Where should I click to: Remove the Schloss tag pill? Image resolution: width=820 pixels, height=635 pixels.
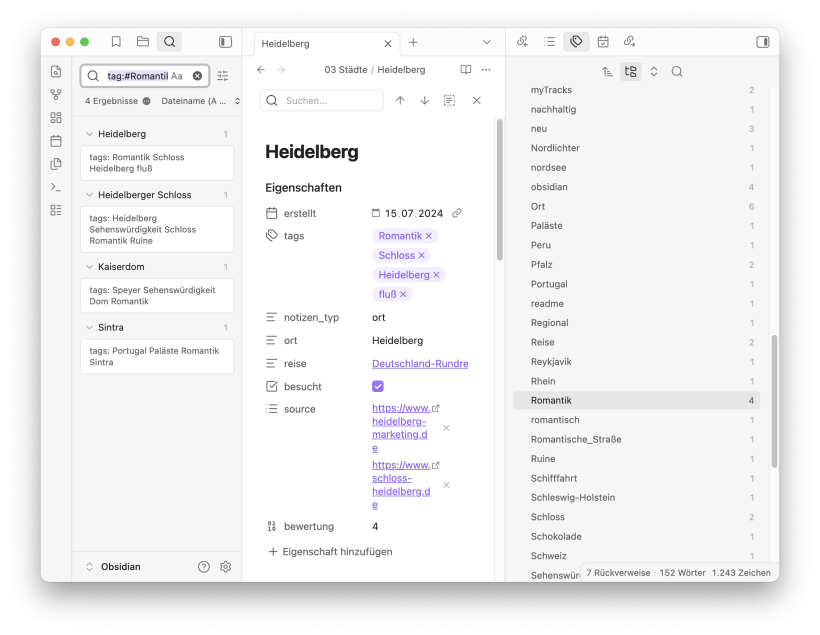[x=422, y=255]
